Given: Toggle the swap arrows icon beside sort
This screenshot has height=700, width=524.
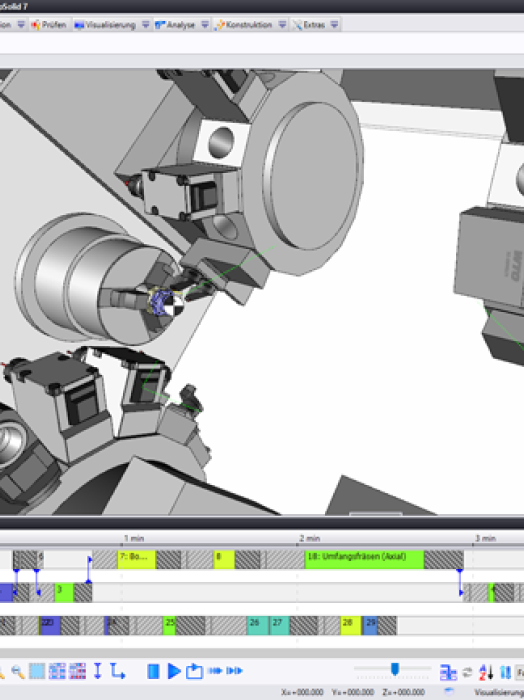Looking at the screenshot, I should pos(467,672).
